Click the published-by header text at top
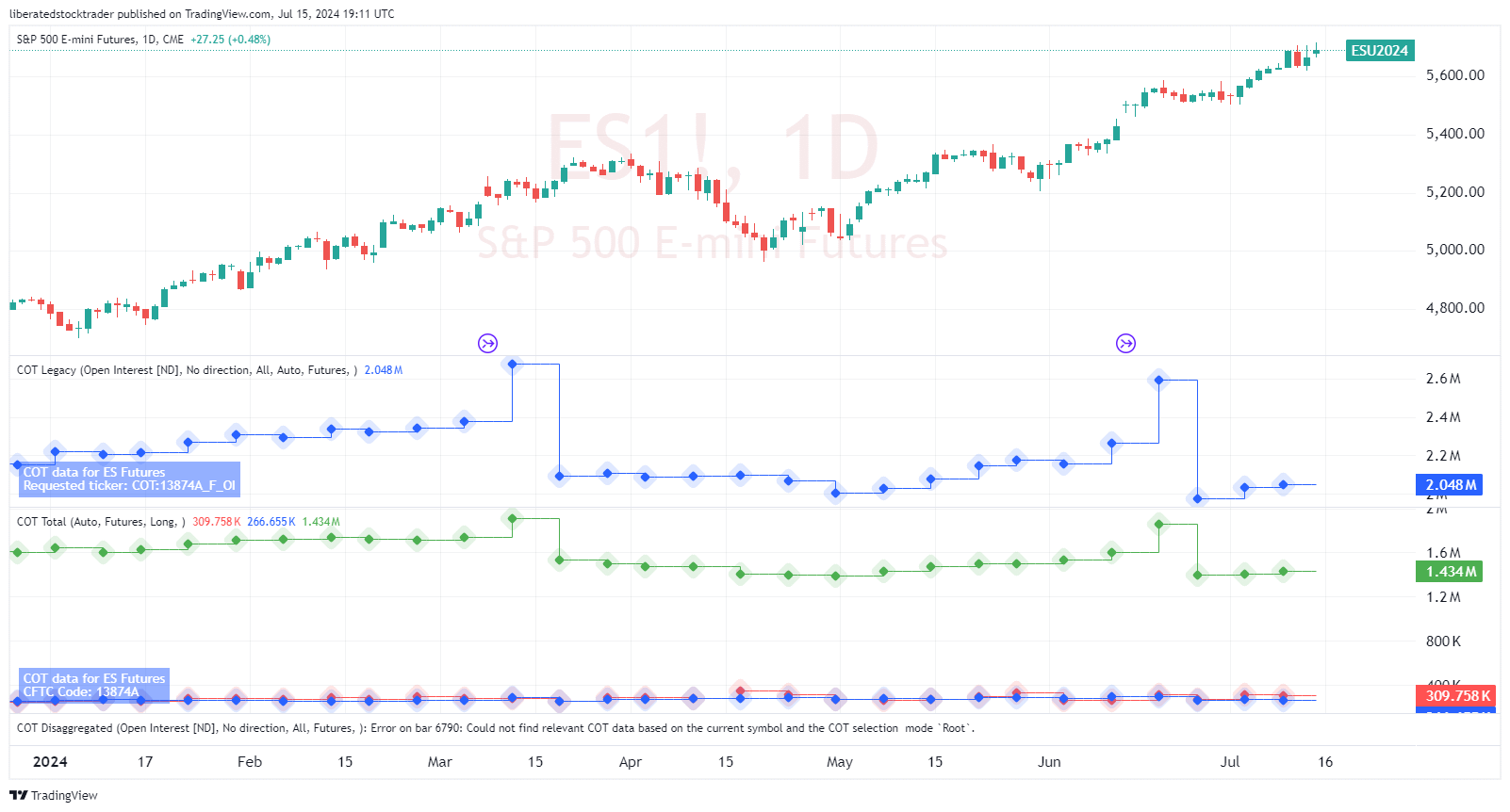This screenshot has width=1510, height=812. [202, 14]
